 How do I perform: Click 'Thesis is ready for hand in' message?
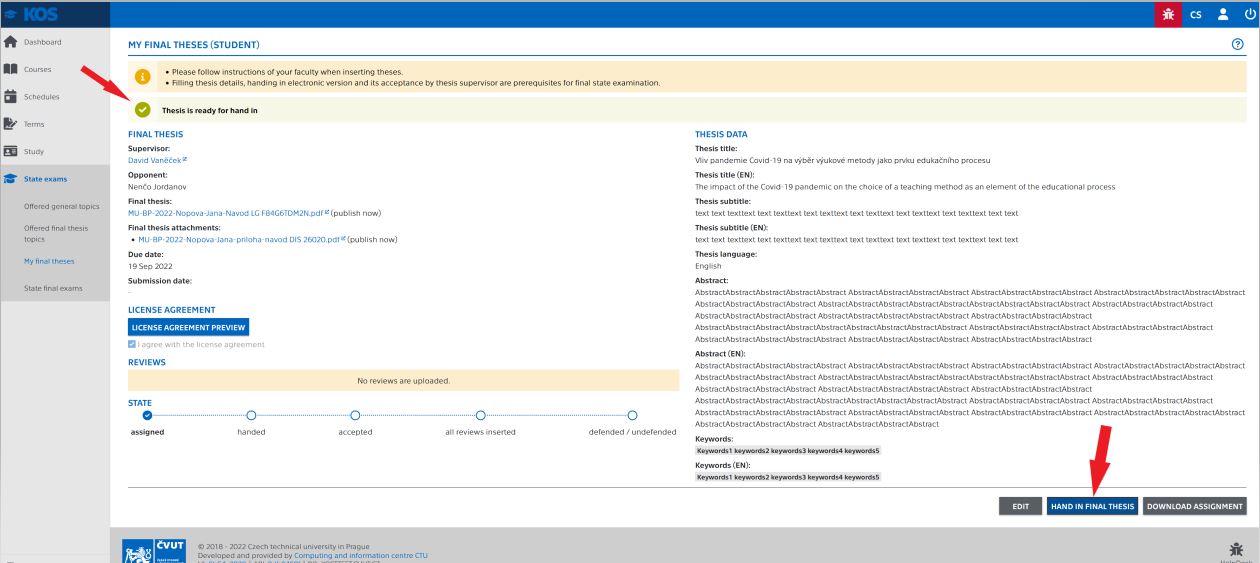[x=209, y=110]
